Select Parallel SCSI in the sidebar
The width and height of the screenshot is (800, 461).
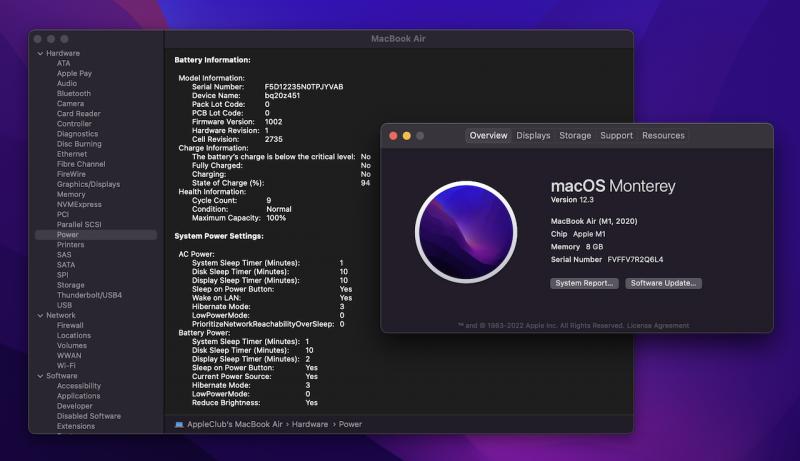(x=79, y=225)
